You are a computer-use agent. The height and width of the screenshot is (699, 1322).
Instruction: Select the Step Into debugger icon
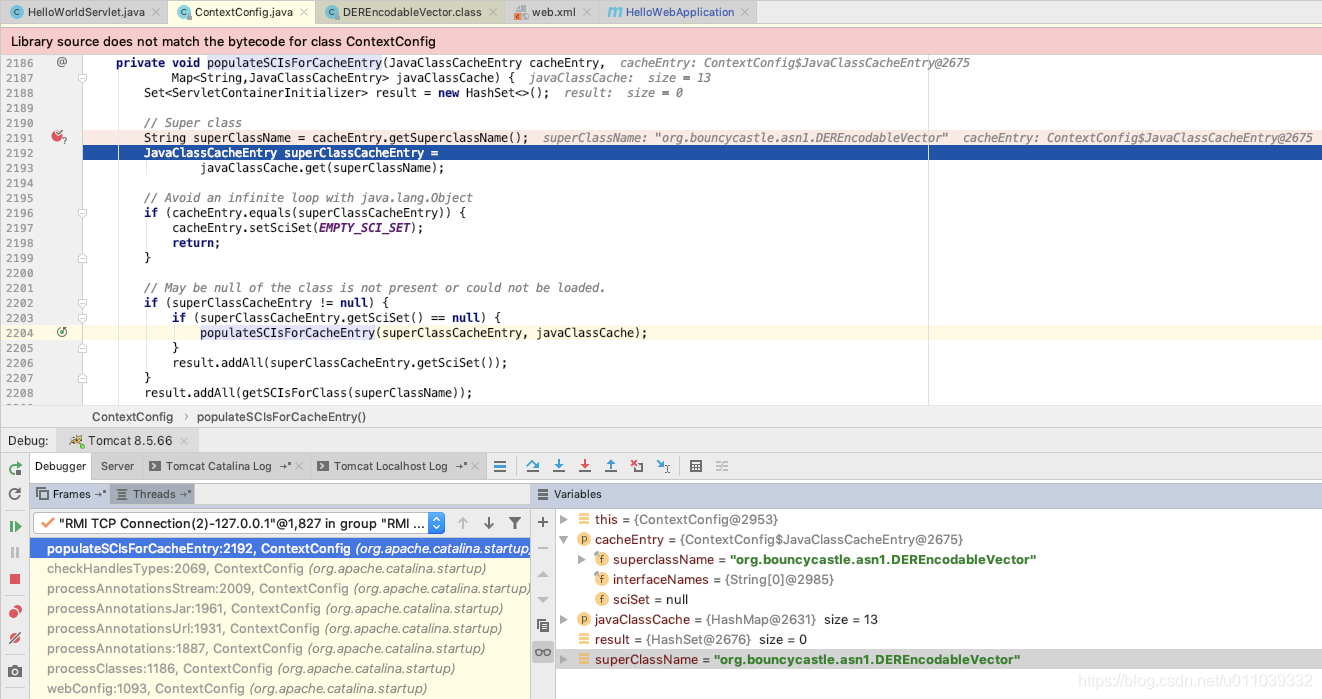[559, 465]
